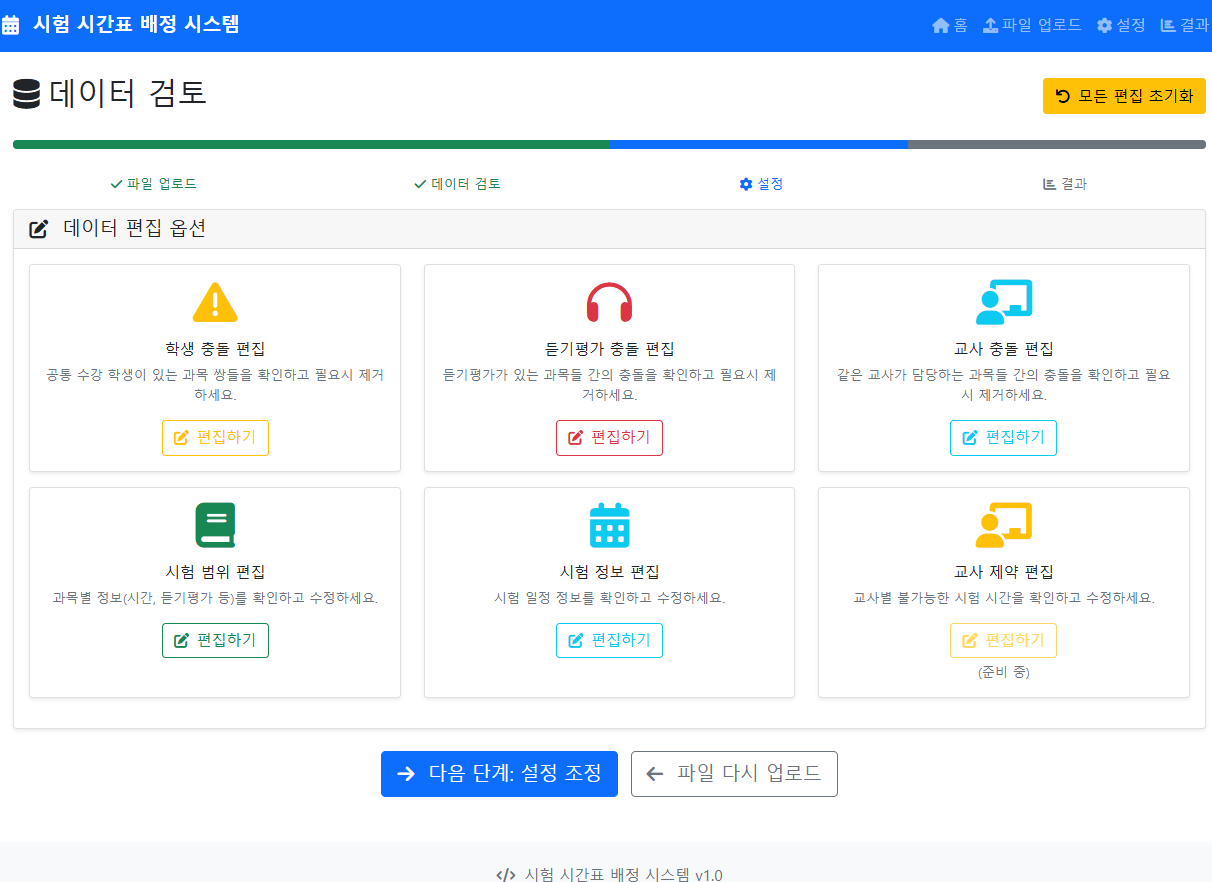Select the 설정 progress step
1212x882 pixels.
click(761, 184)
